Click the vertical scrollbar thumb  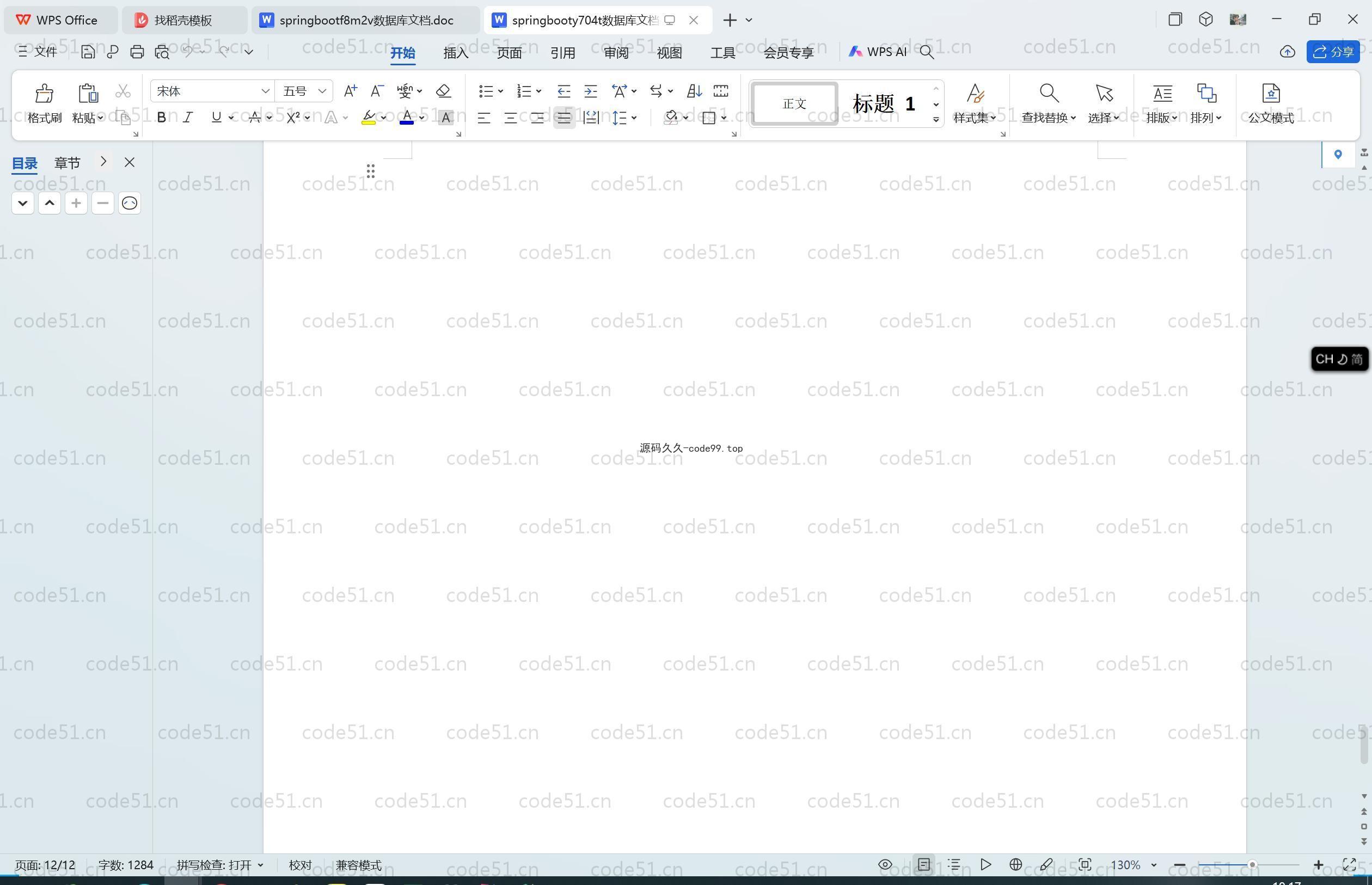[x=1364, y=745]
